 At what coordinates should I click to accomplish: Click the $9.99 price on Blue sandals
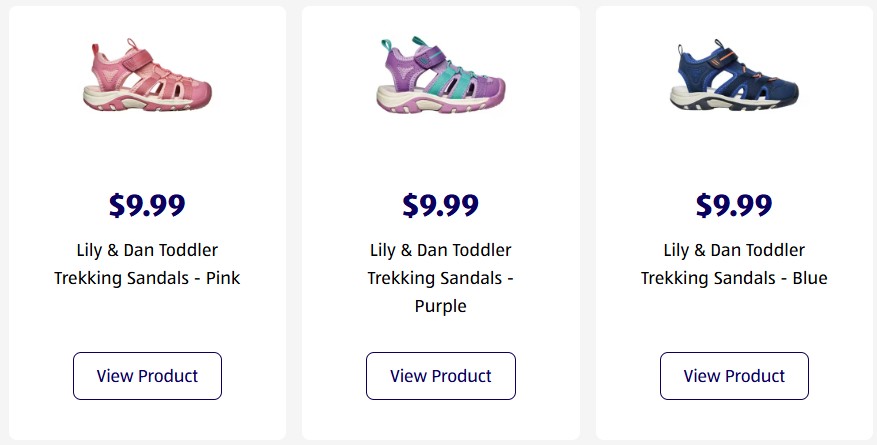(734, 205)
